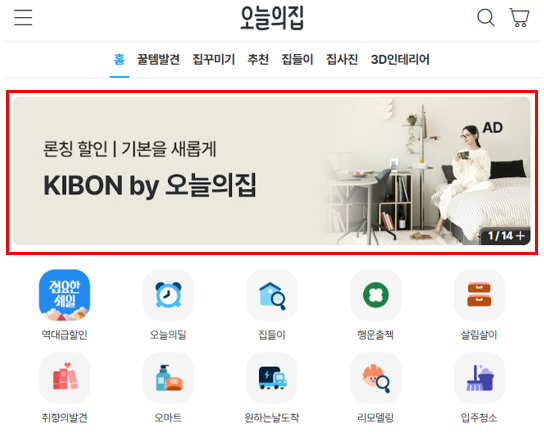This screenshot has height=444, width=544.
Task: Tap the 역대급할인 sale icon
Action: coord(64,295)
